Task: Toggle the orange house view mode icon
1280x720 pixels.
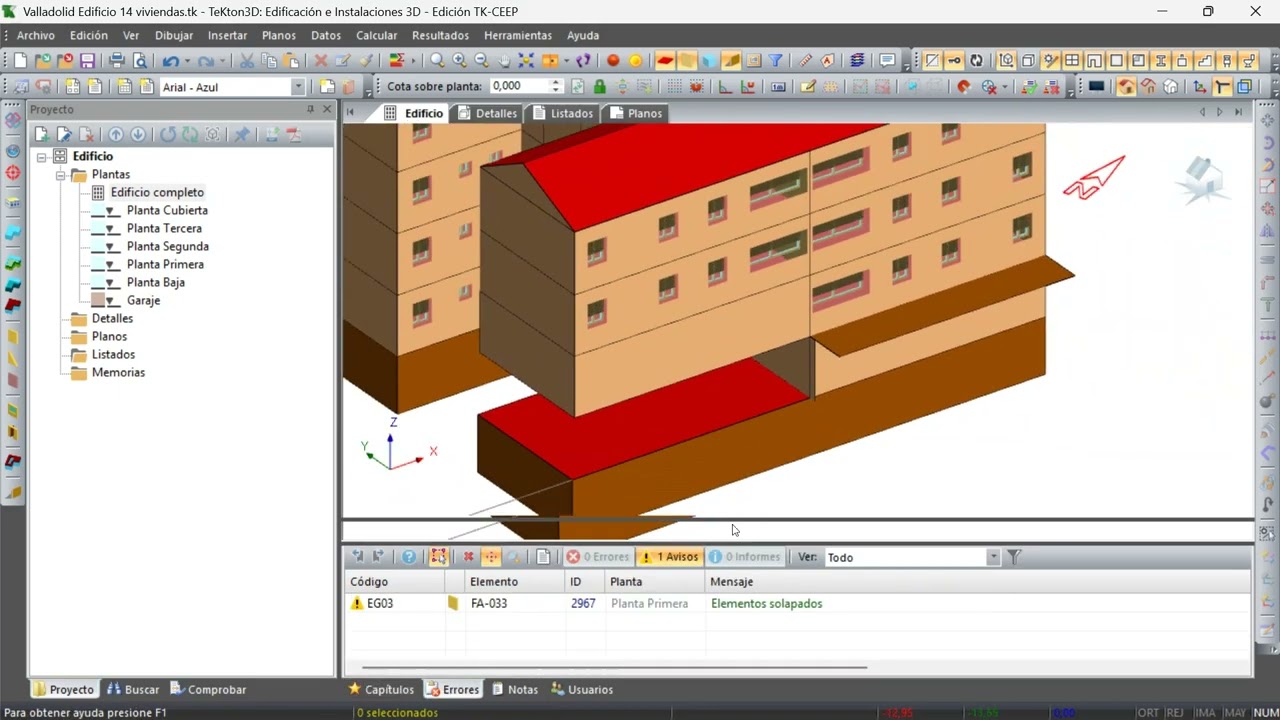Action: click(x=1126, y=87)
